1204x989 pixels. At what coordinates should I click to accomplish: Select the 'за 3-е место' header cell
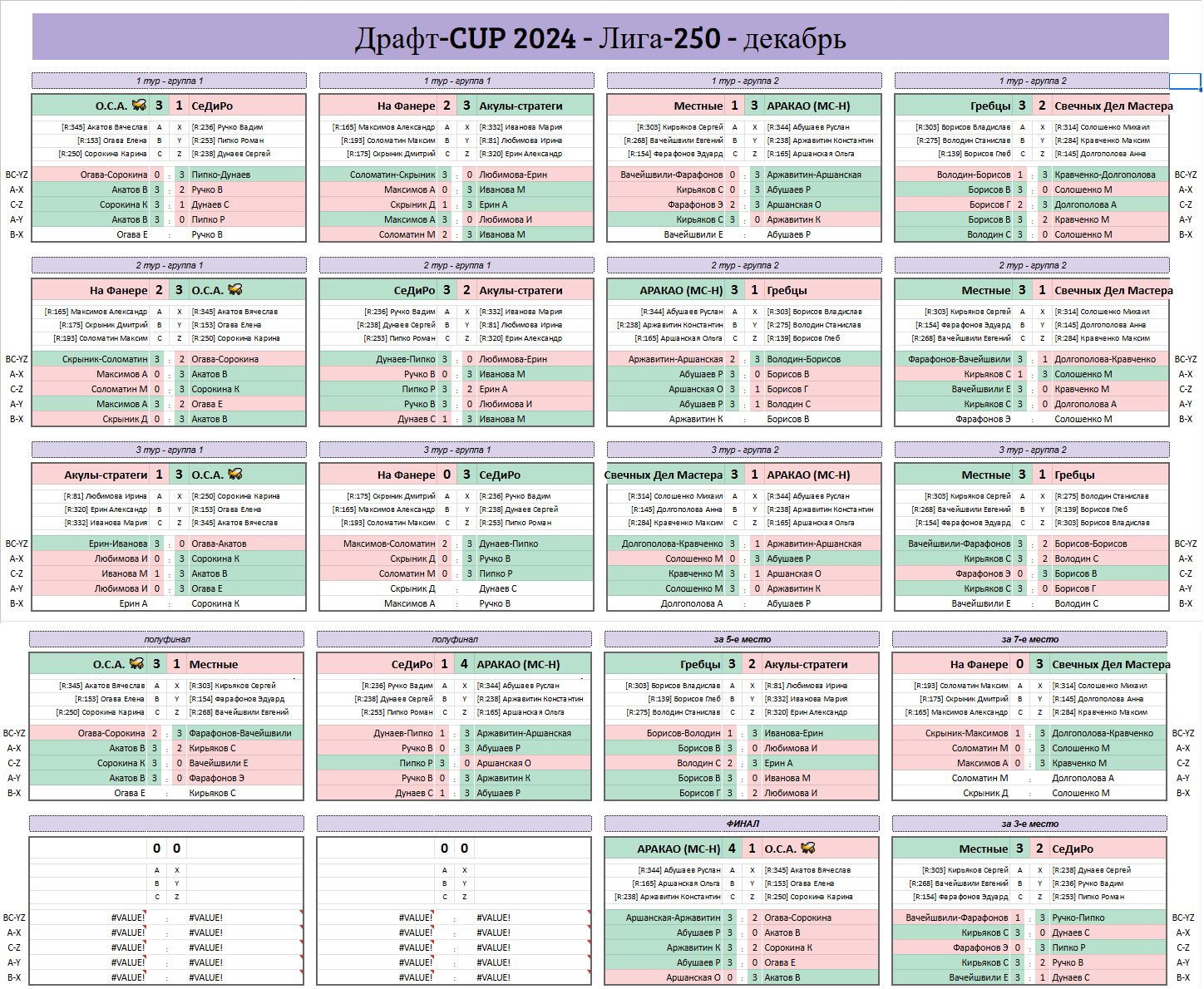(x=1029, y=824)
